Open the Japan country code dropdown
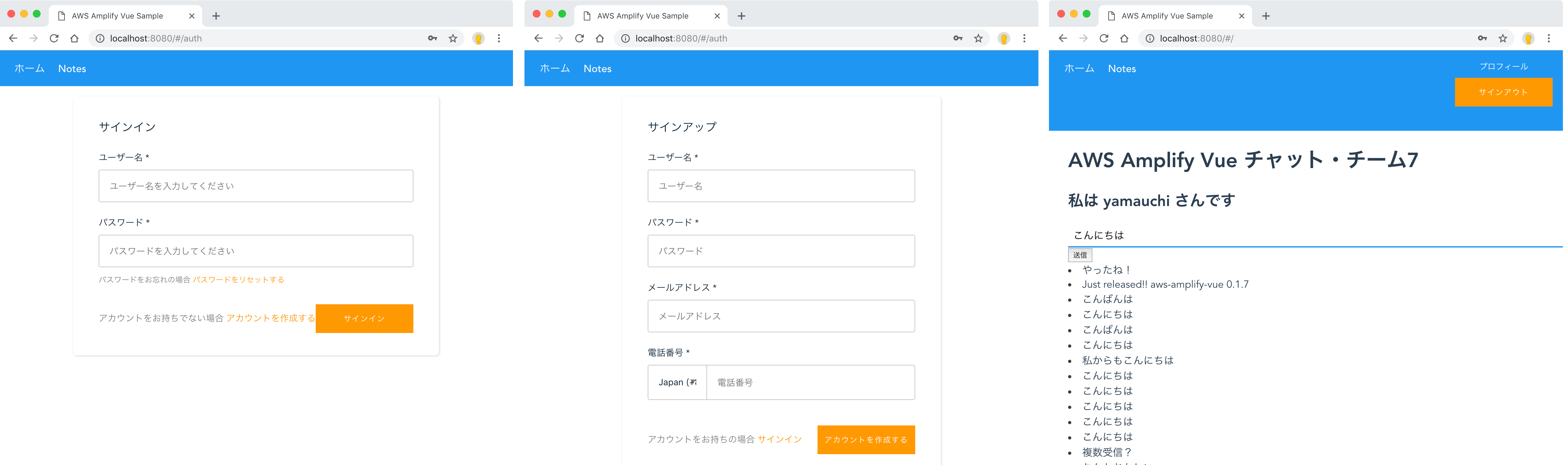This screenshot has width=1568, height=465. (x=677, y=382)
